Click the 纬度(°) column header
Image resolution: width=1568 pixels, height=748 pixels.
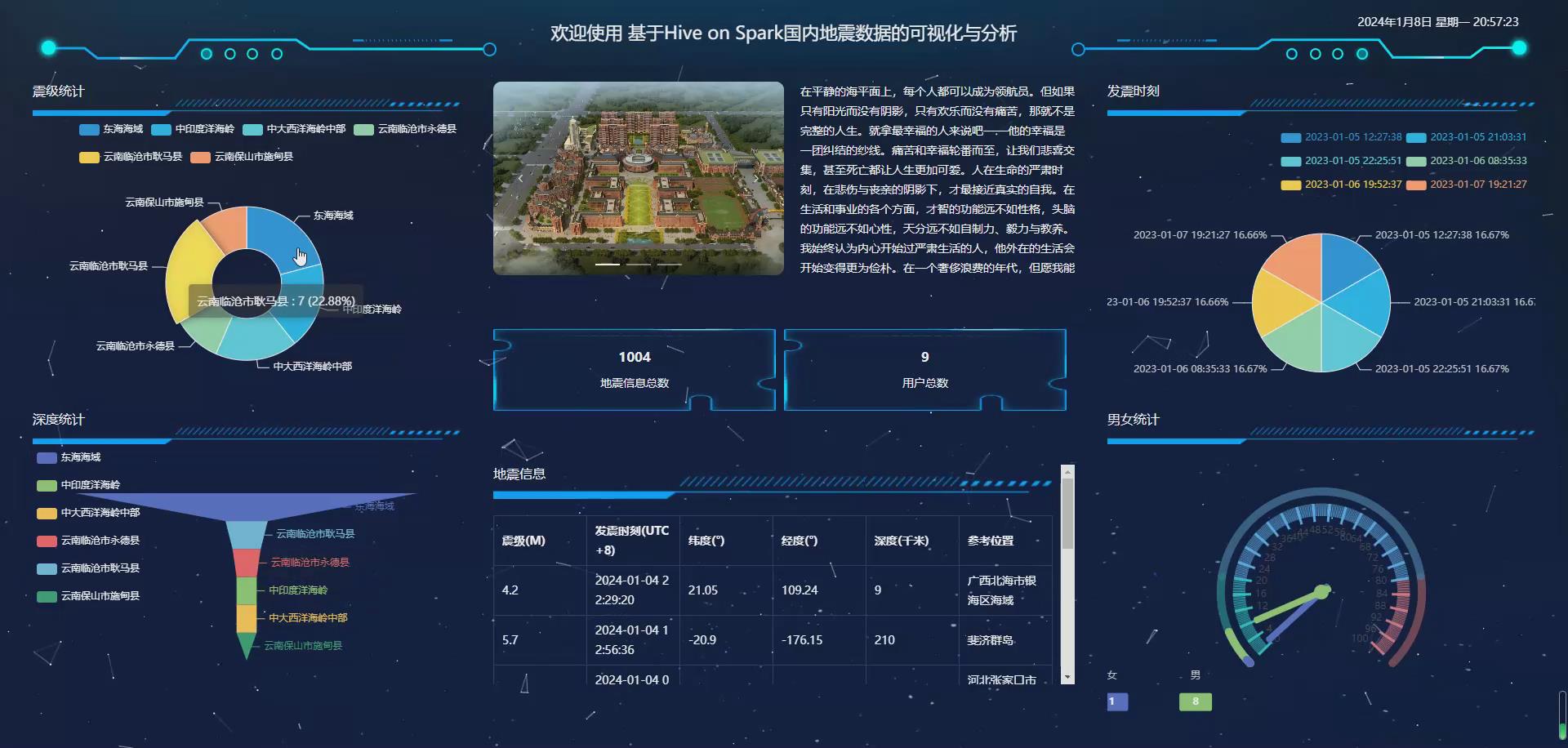tap(726, 541)
